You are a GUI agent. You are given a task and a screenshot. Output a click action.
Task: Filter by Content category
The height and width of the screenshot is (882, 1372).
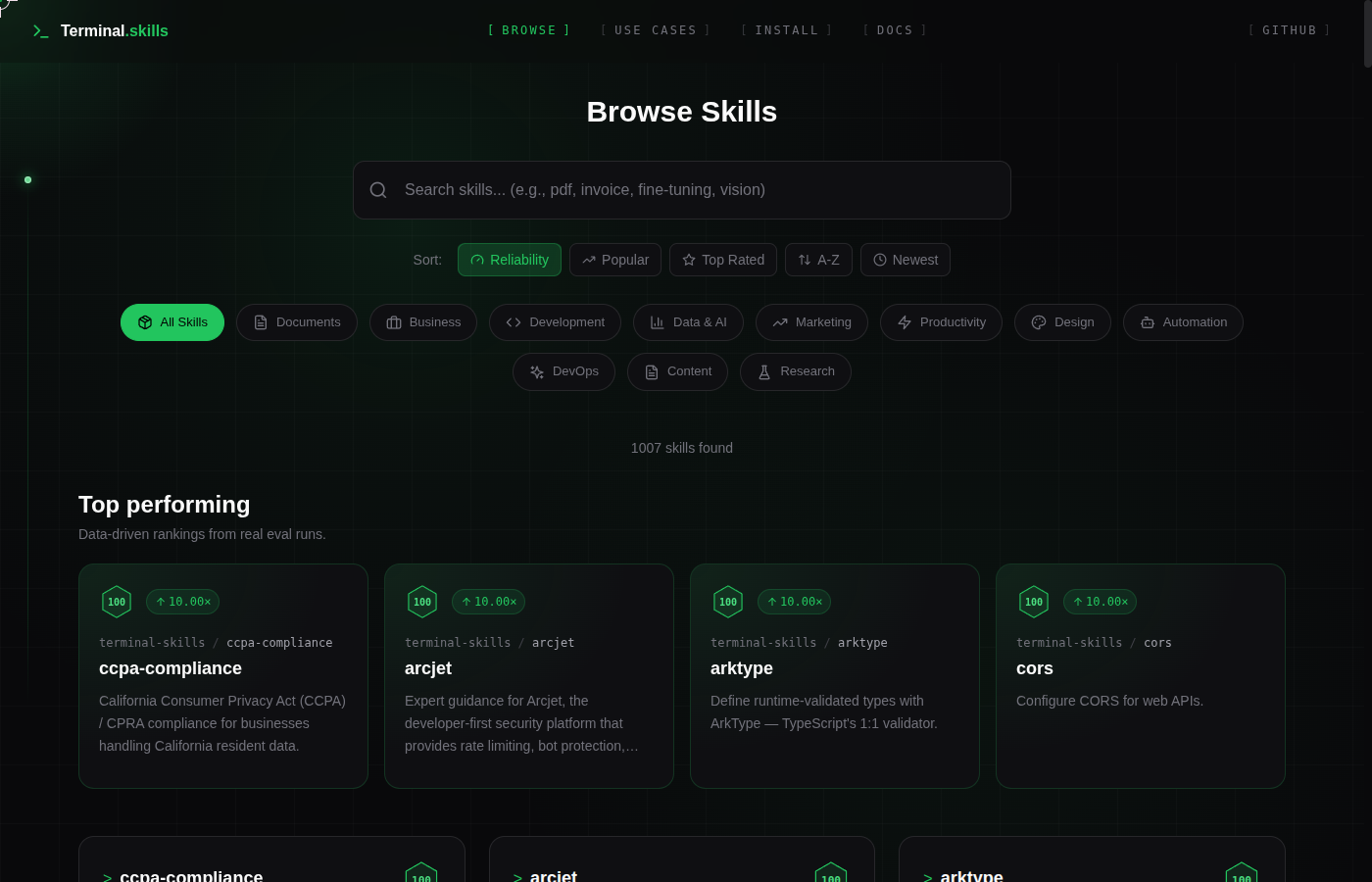[677, 371]
